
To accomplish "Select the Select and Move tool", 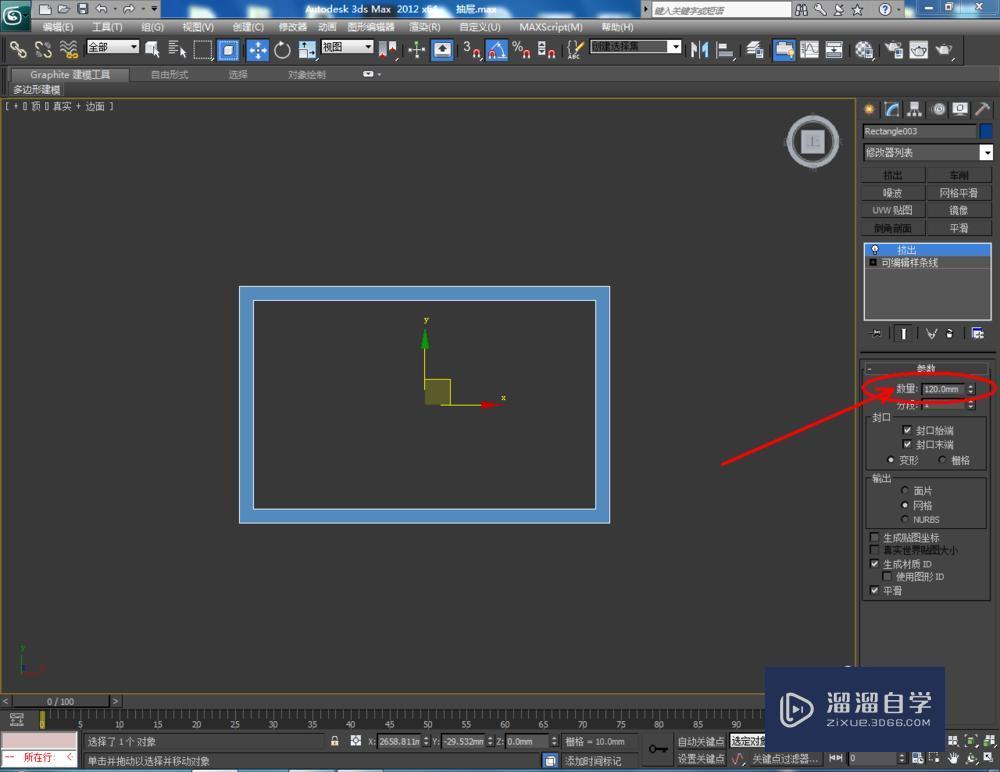I will 256,46.
